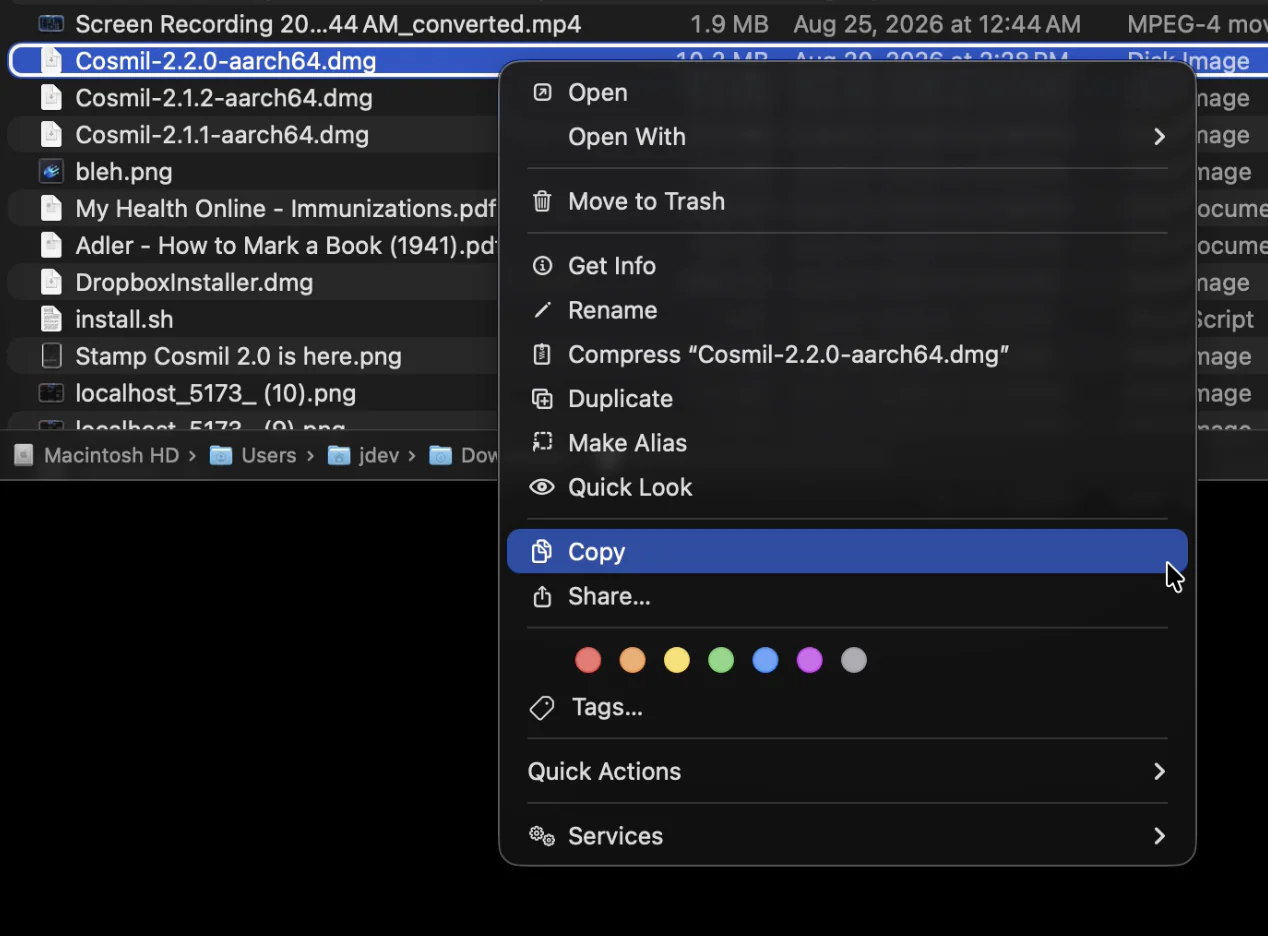The height and width of the screenshot is (936, 1268).
Task: Click the Get Info circle icon
Action: [x=542, y=266]
